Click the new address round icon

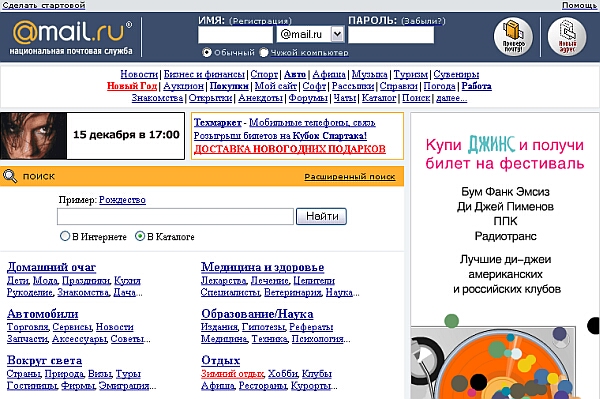[x=567, y=37]
